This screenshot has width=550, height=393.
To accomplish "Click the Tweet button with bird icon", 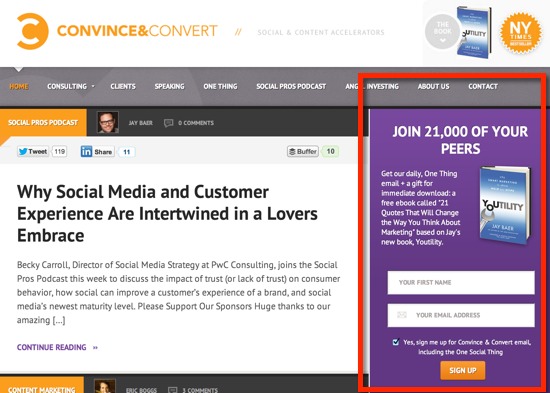I will click(33, 152).
